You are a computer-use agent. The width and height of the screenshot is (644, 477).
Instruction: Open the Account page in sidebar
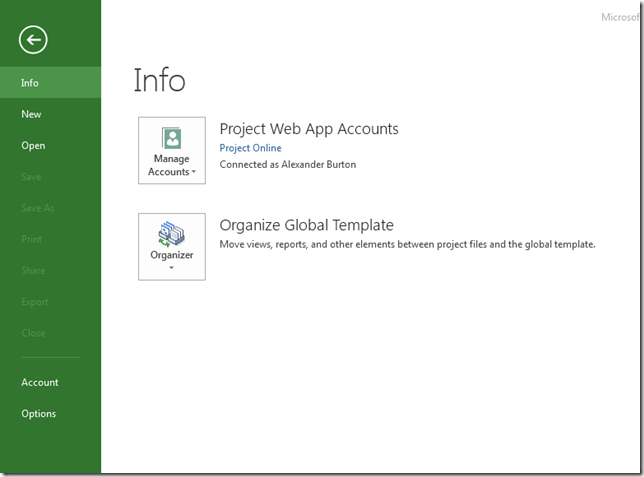(50, 382)
